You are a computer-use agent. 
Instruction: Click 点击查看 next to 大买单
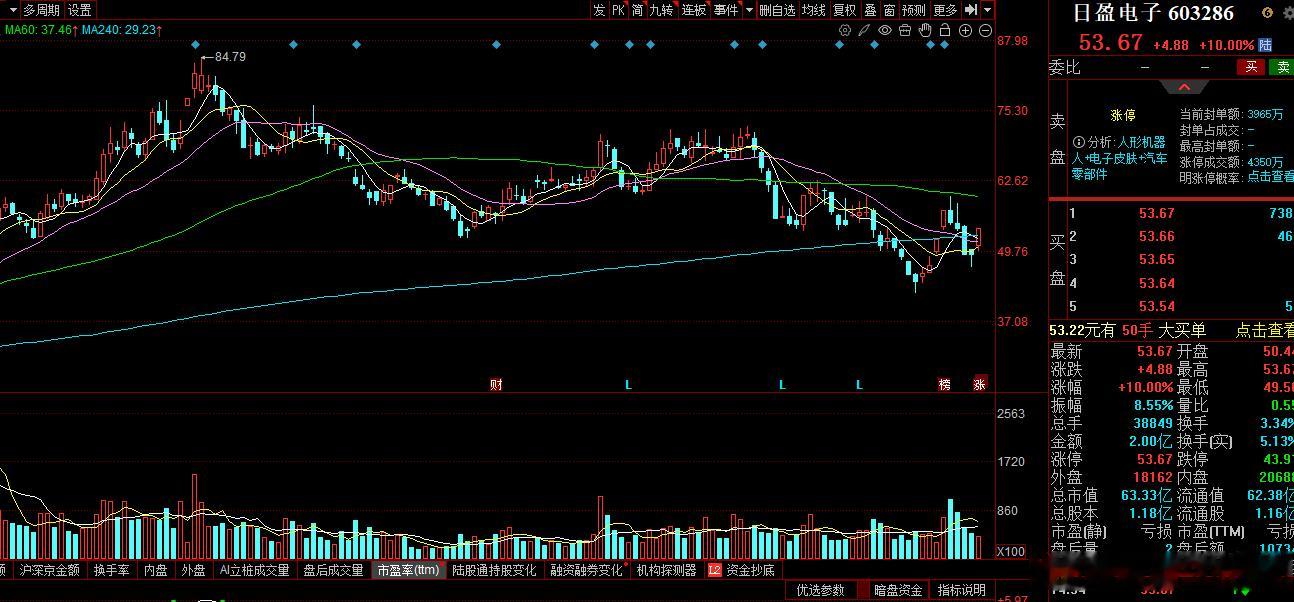coord(1264,330)
